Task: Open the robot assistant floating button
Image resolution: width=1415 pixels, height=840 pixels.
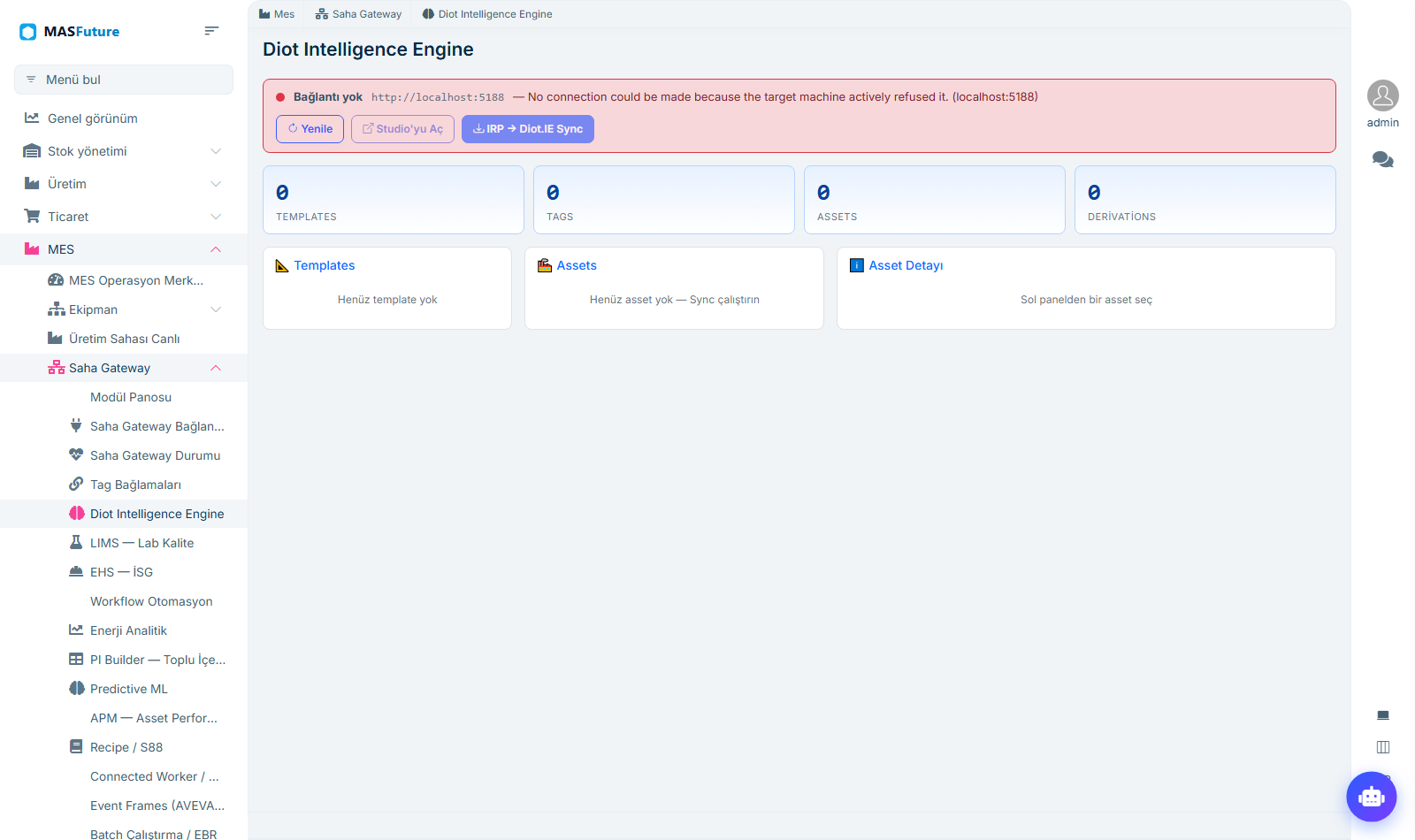Action: 1372,797
